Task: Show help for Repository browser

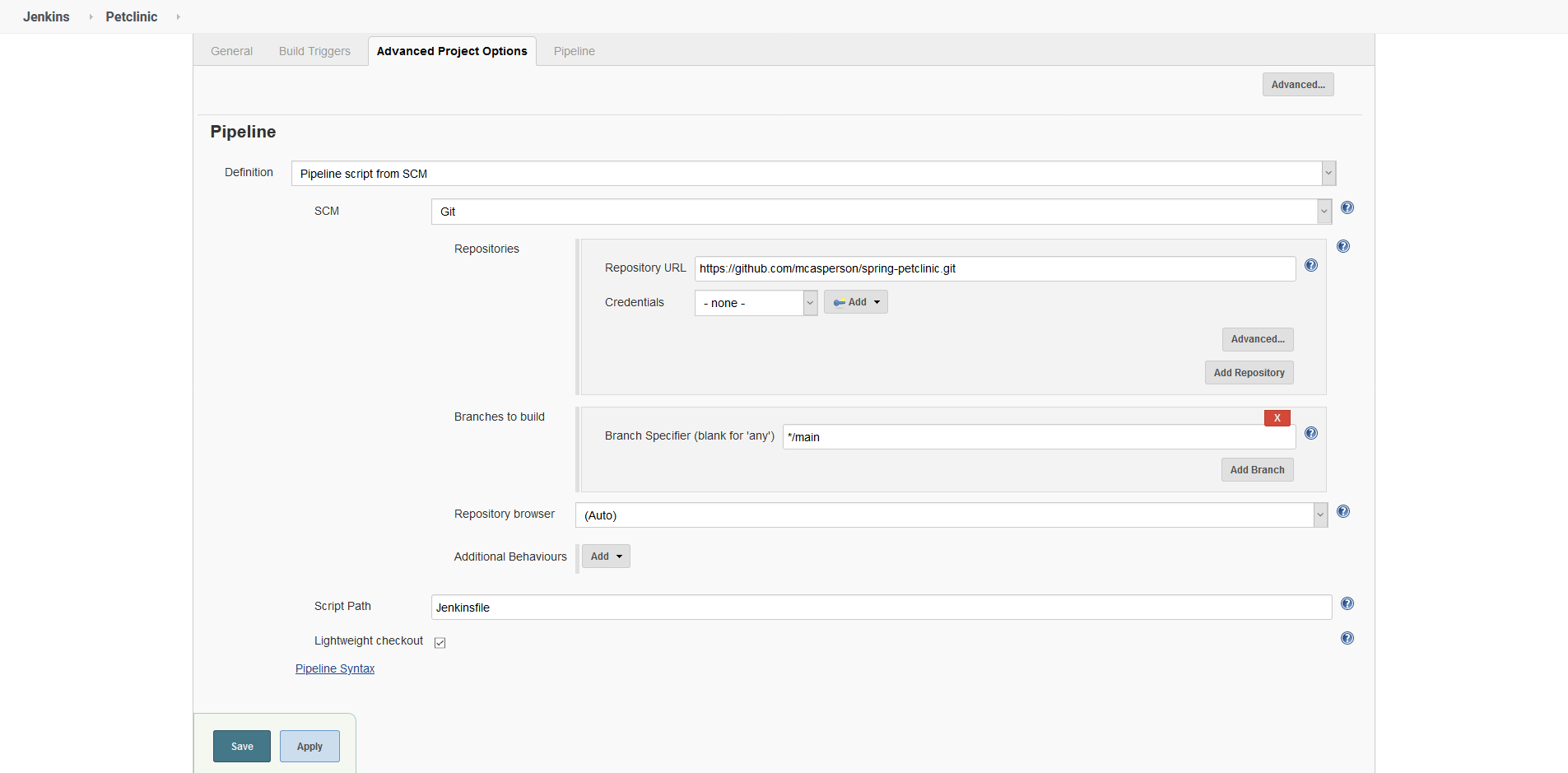Action: click(1344, 511)
